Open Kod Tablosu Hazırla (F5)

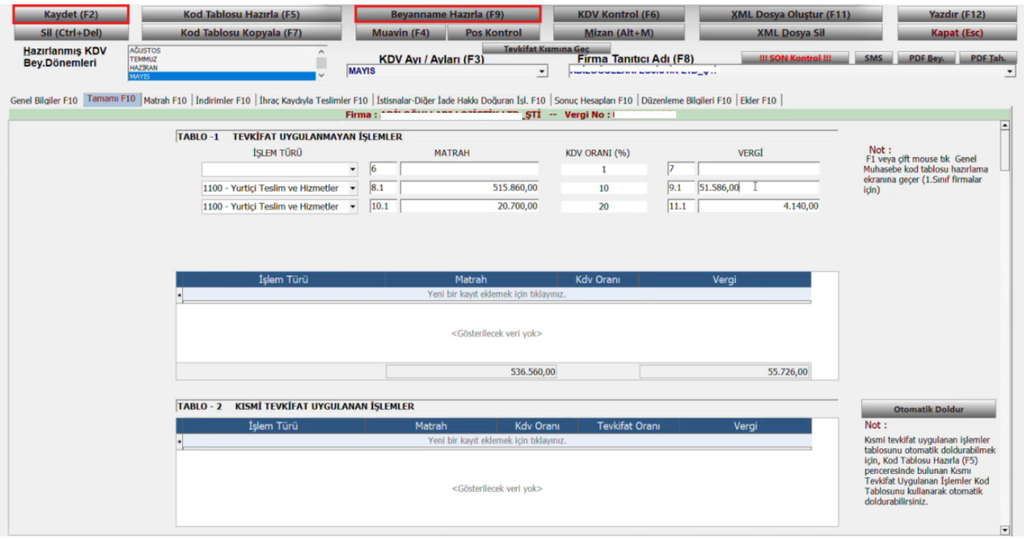(x=241, y=14)
